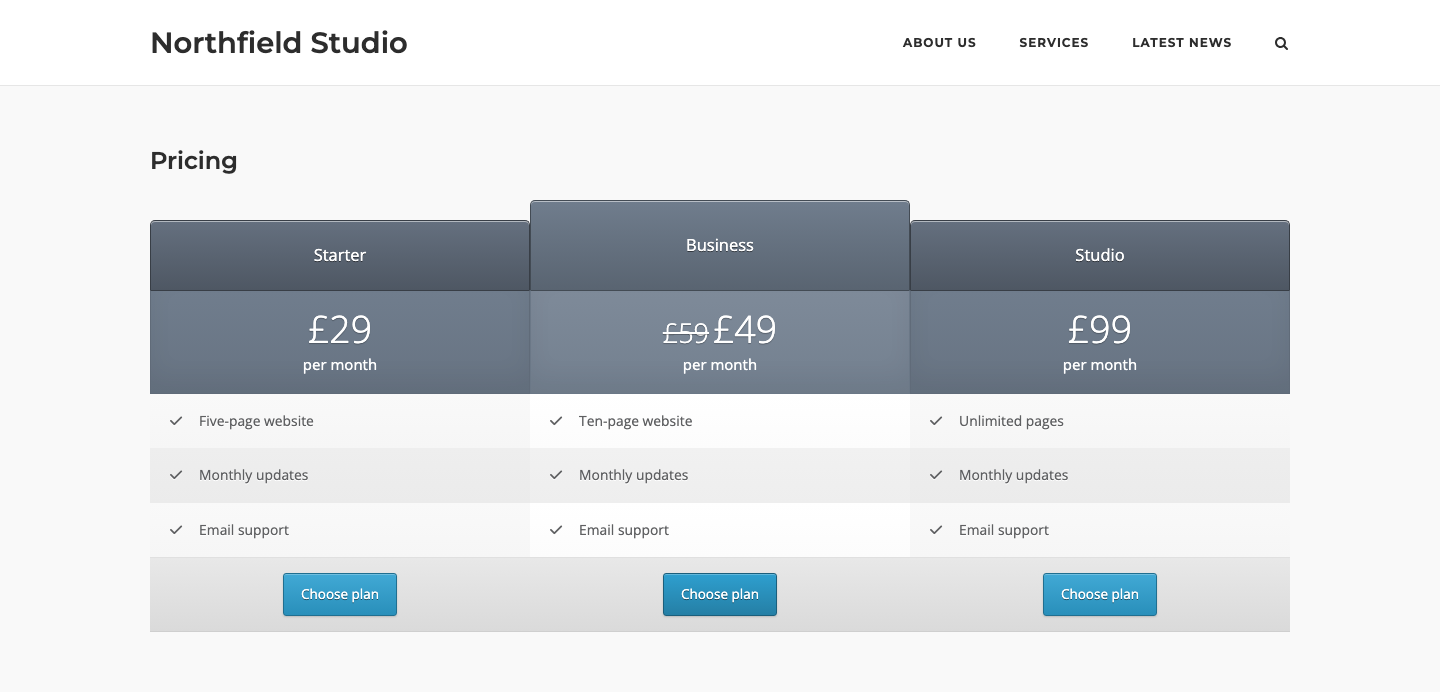Open the About Us menu item

[939, 43]
